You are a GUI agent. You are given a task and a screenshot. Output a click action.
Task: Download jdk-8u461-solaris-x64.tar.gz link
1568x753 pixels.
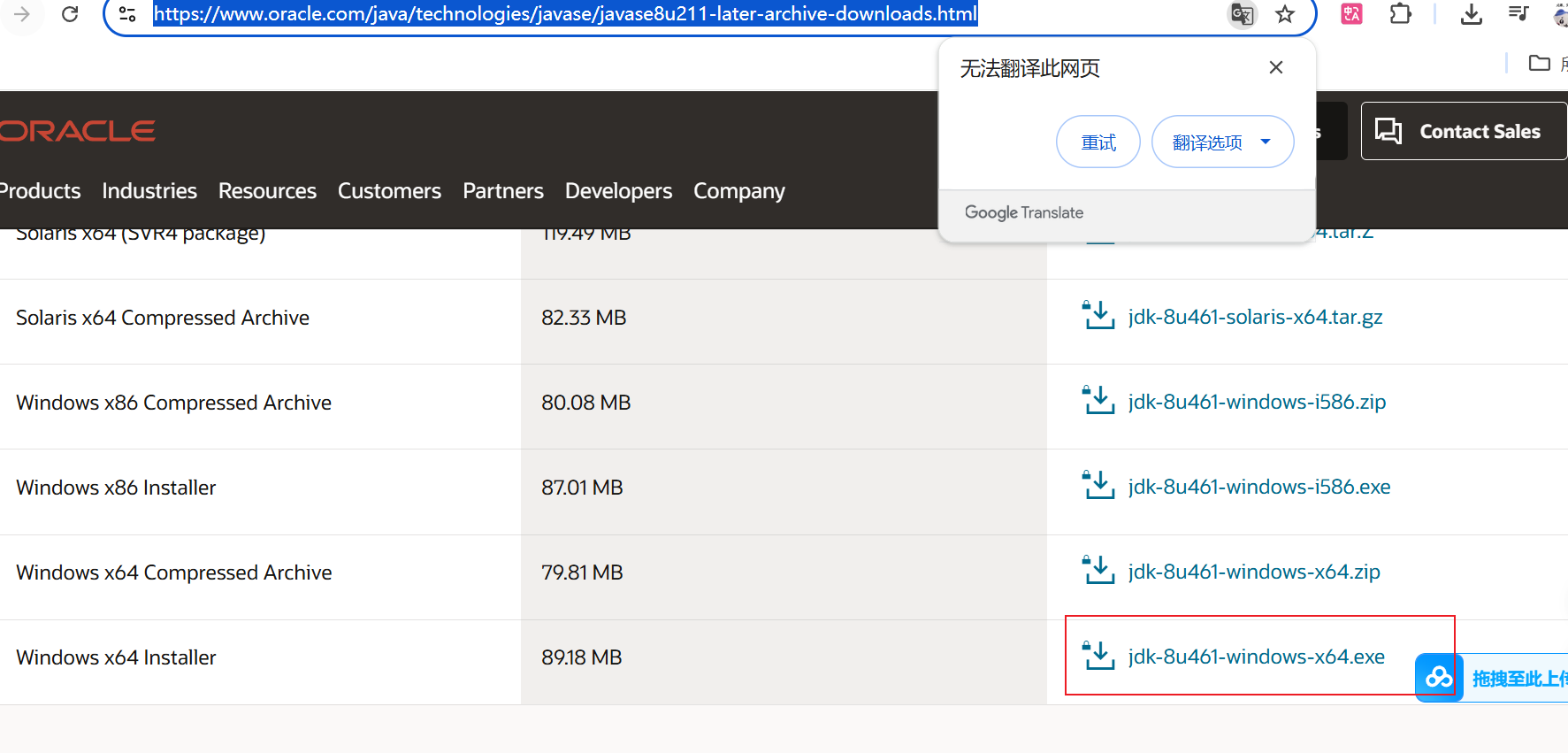pyautogui.click(x=1255, y=317)
